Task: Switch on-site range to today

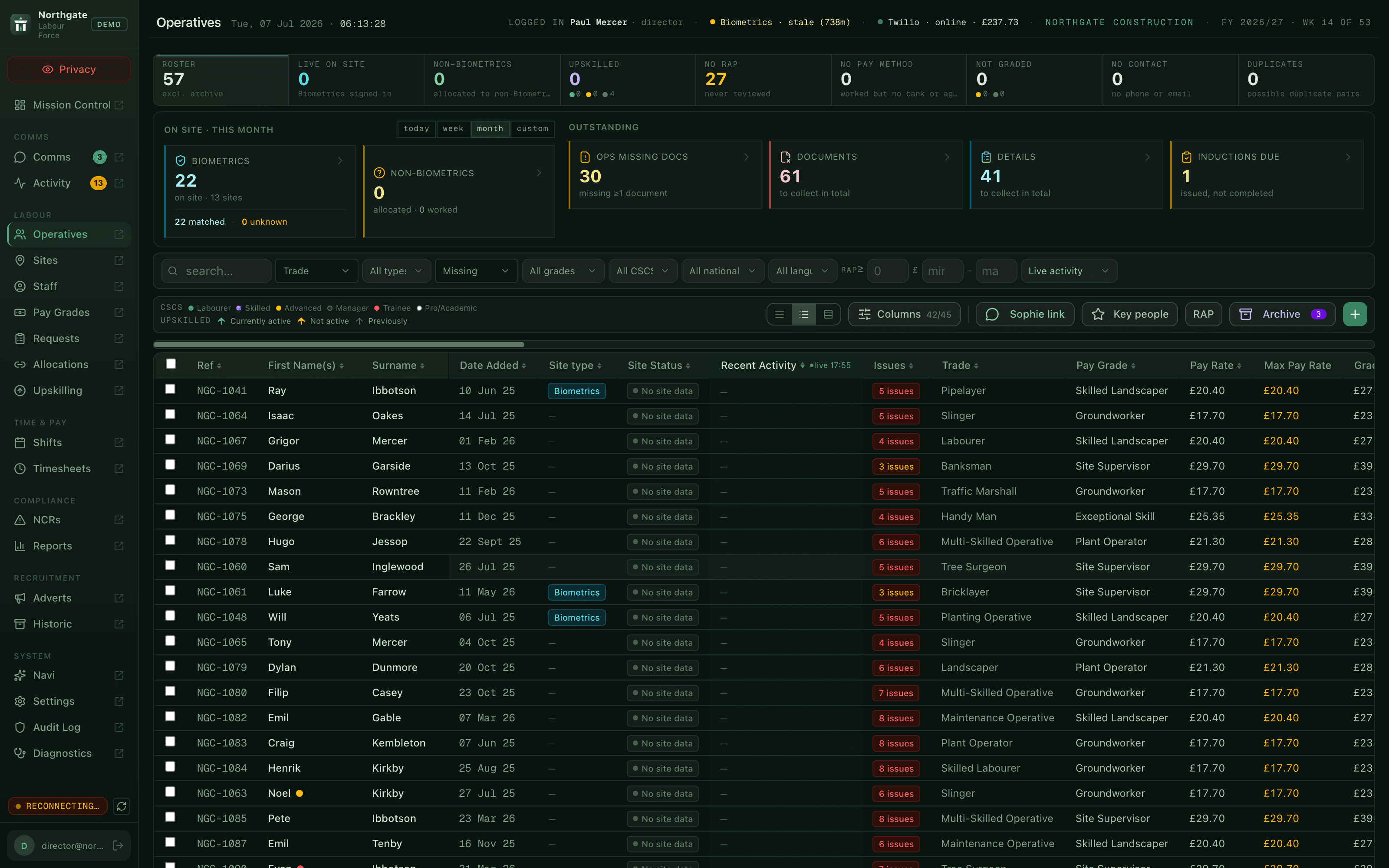Action: tap(416, 128)
